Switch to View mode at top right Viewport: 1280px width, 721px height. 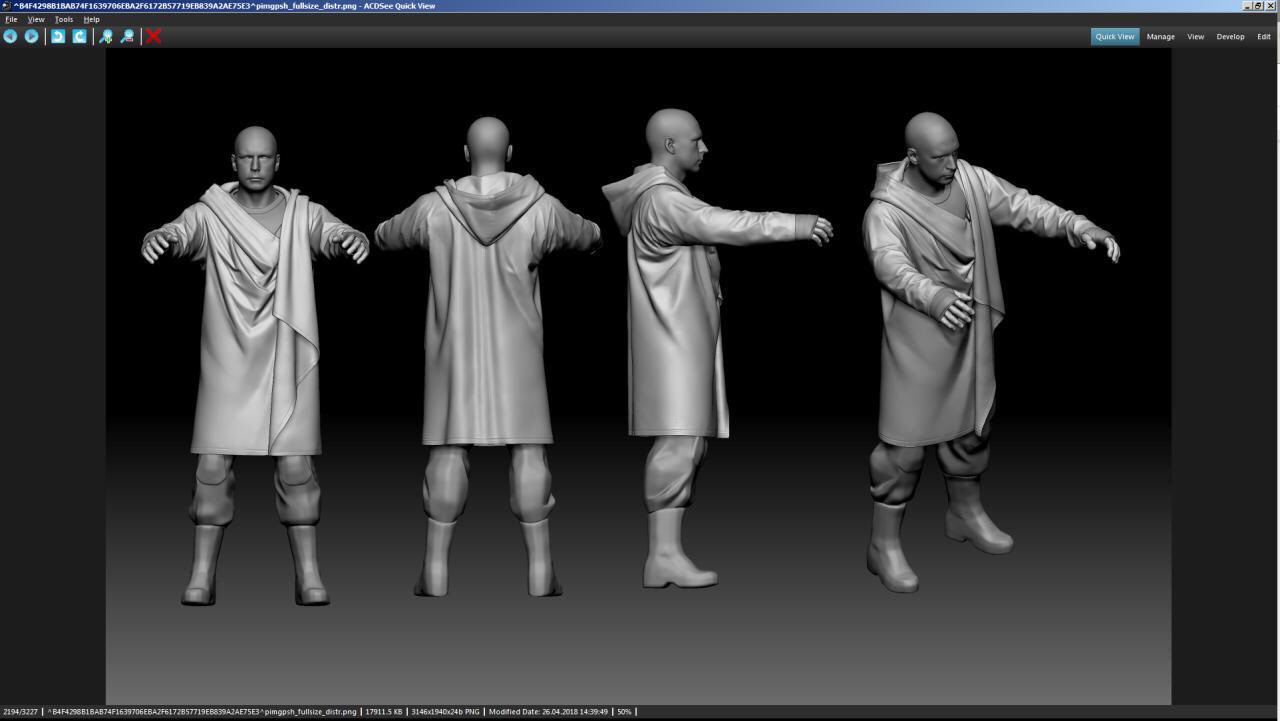(x=1195, y=36)
